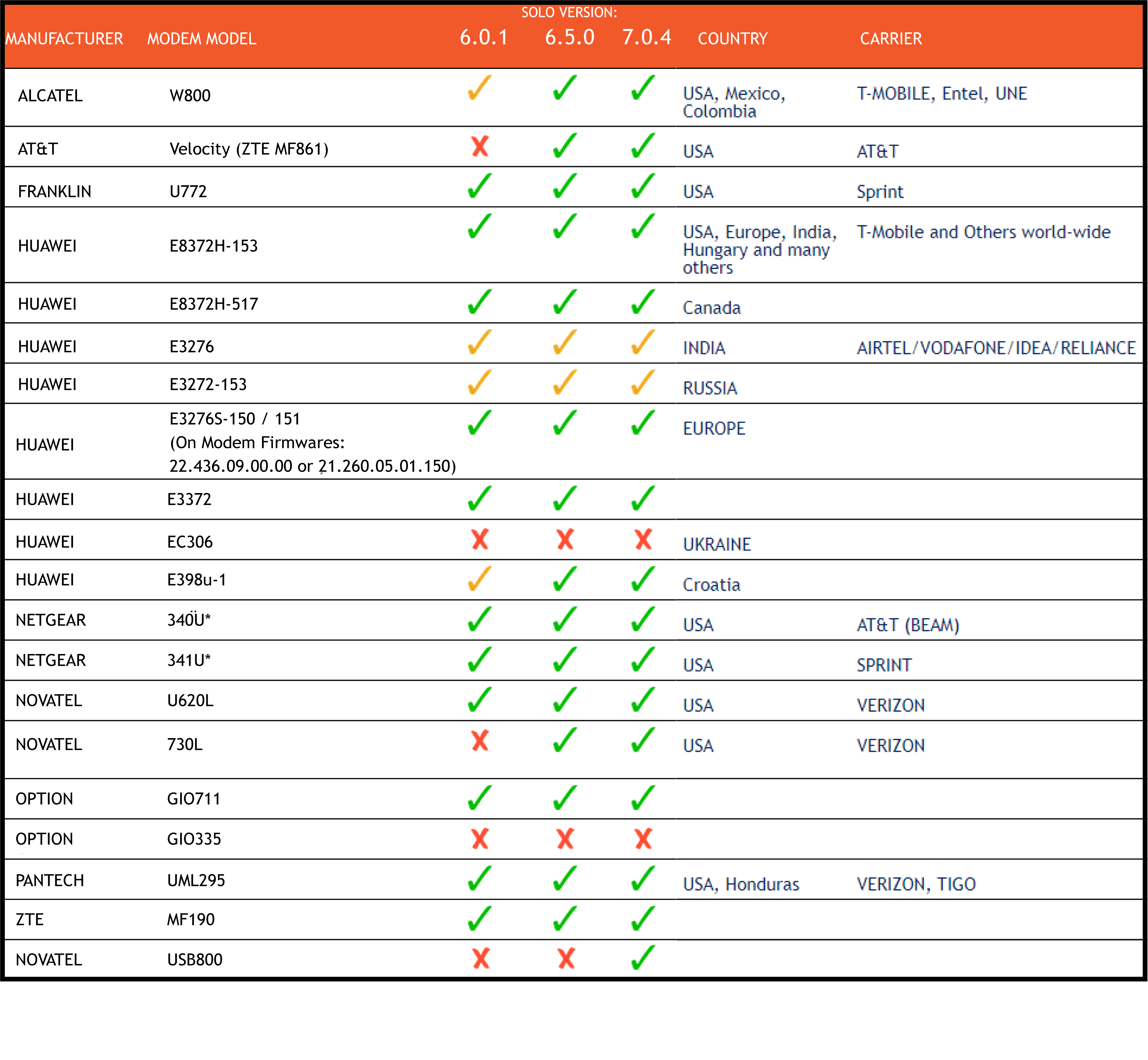Click the 6.0.1 version header
This screenshot has height=1060, width=1148.
(x=484, y=37)
